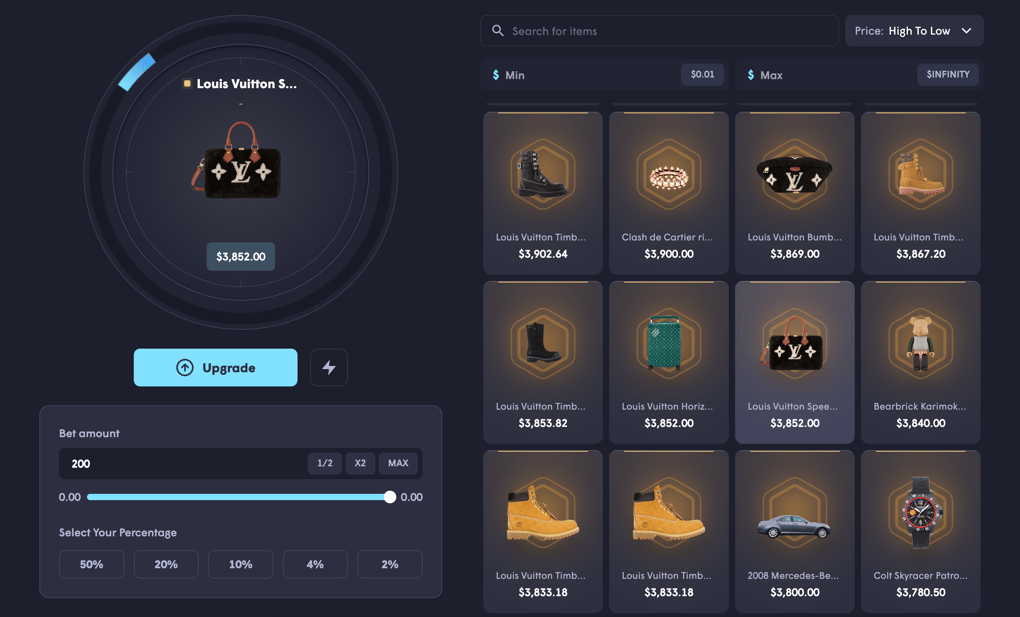Select the black boot card priced $3,902.64
The height and width of the screenshot is (617, 1020).
[x=543, y=193]
